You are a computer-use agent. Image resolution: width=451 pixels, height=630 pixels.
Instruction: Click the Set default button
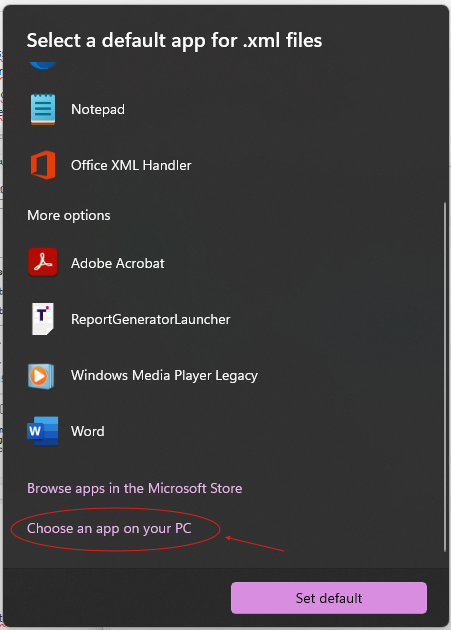point(329,598)
